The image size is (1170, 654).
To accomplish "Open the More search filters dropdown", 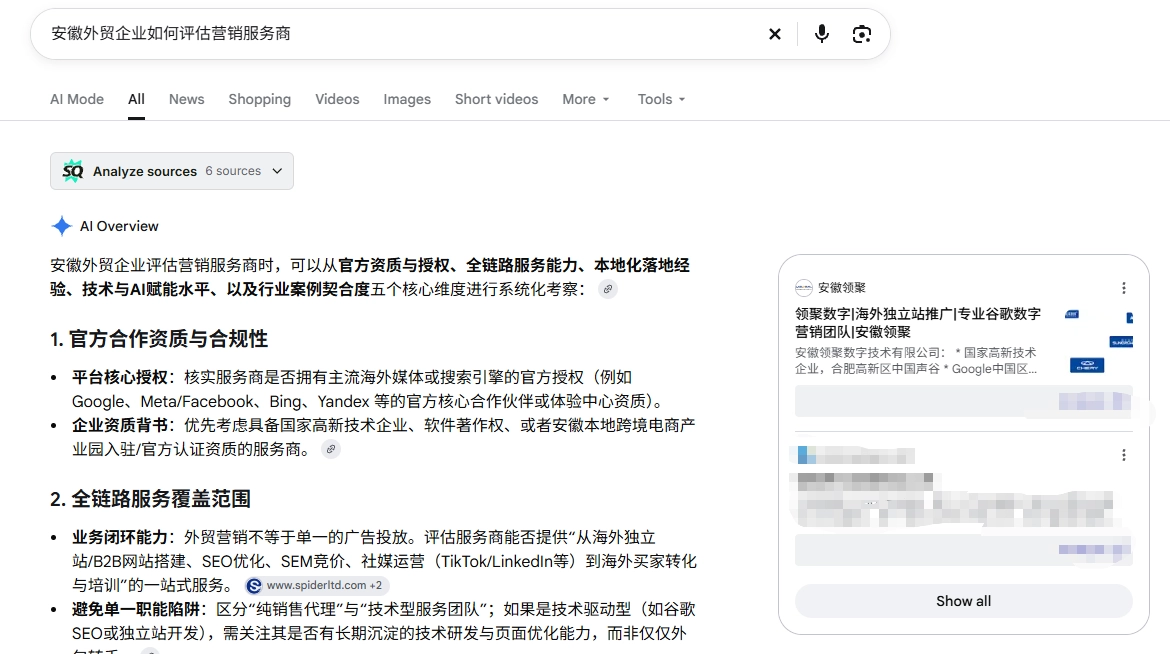I will point(586,99).
